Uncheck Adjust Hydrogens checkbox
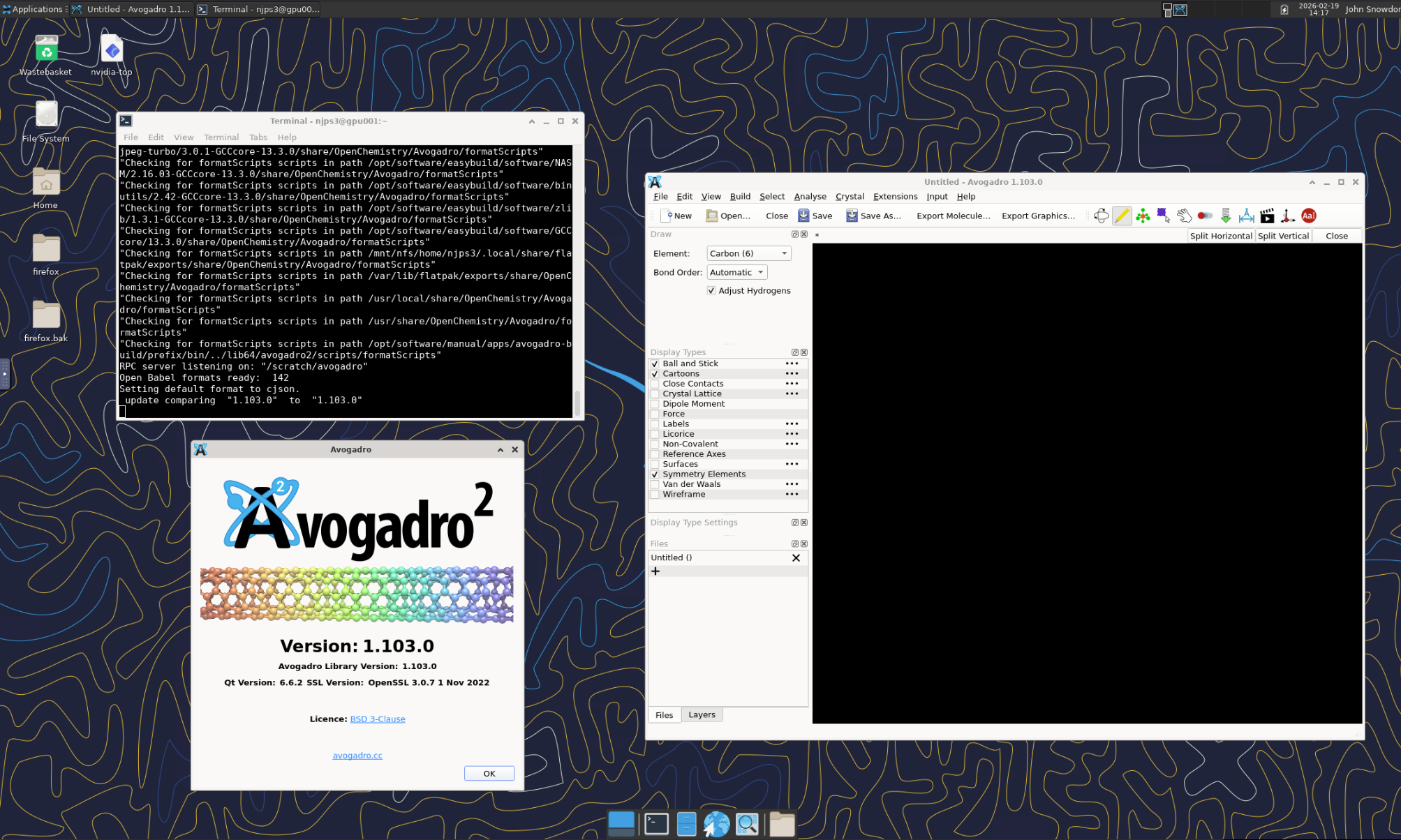 pyautogui.click(x=711, y=291)
